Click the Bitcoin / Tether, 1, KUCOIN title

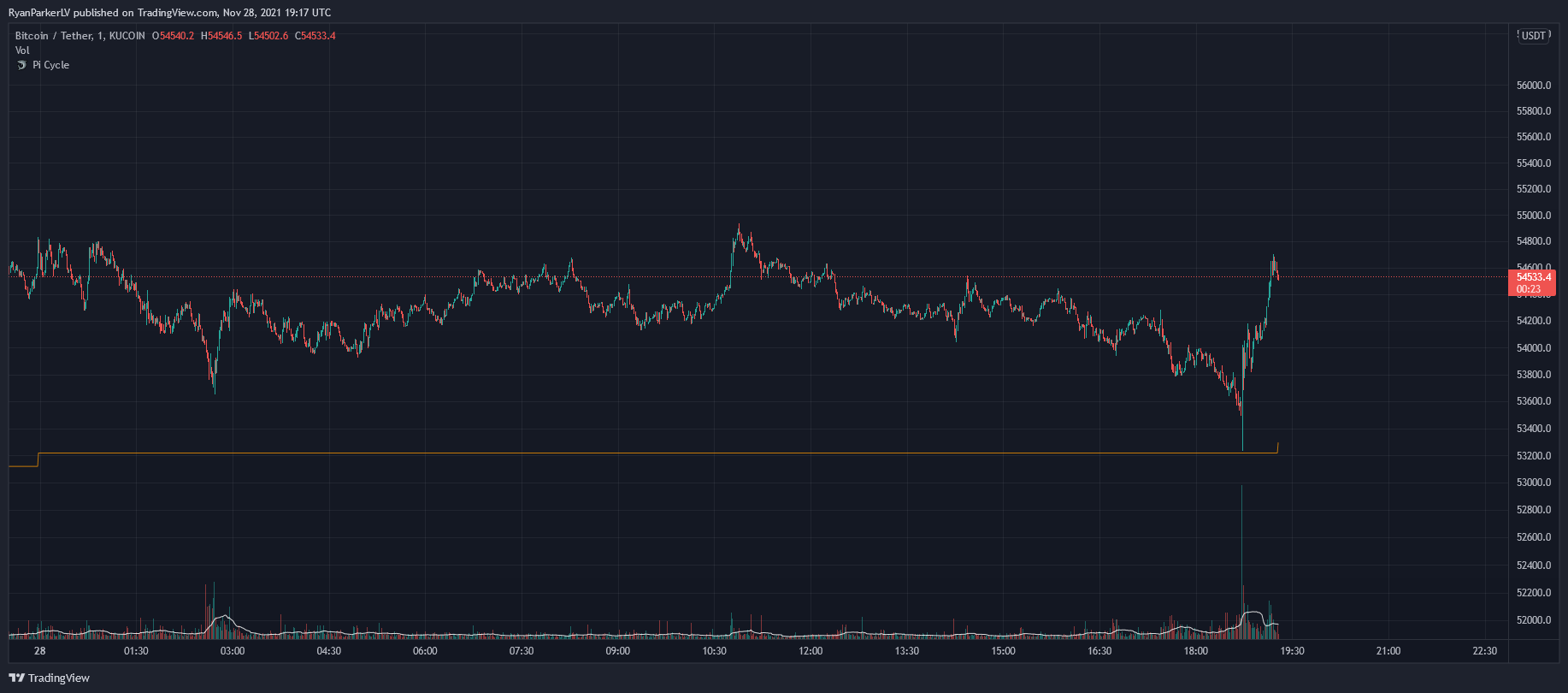click(80, 36)
